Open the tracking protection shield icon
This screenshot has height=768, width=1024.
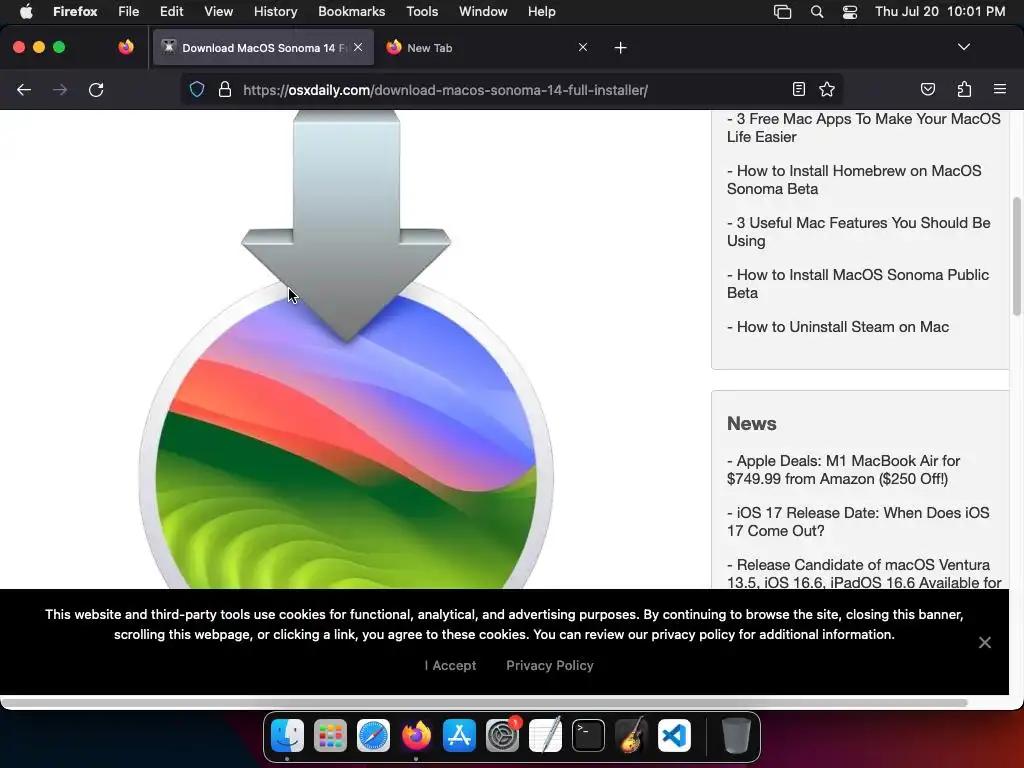pos(197,89)
